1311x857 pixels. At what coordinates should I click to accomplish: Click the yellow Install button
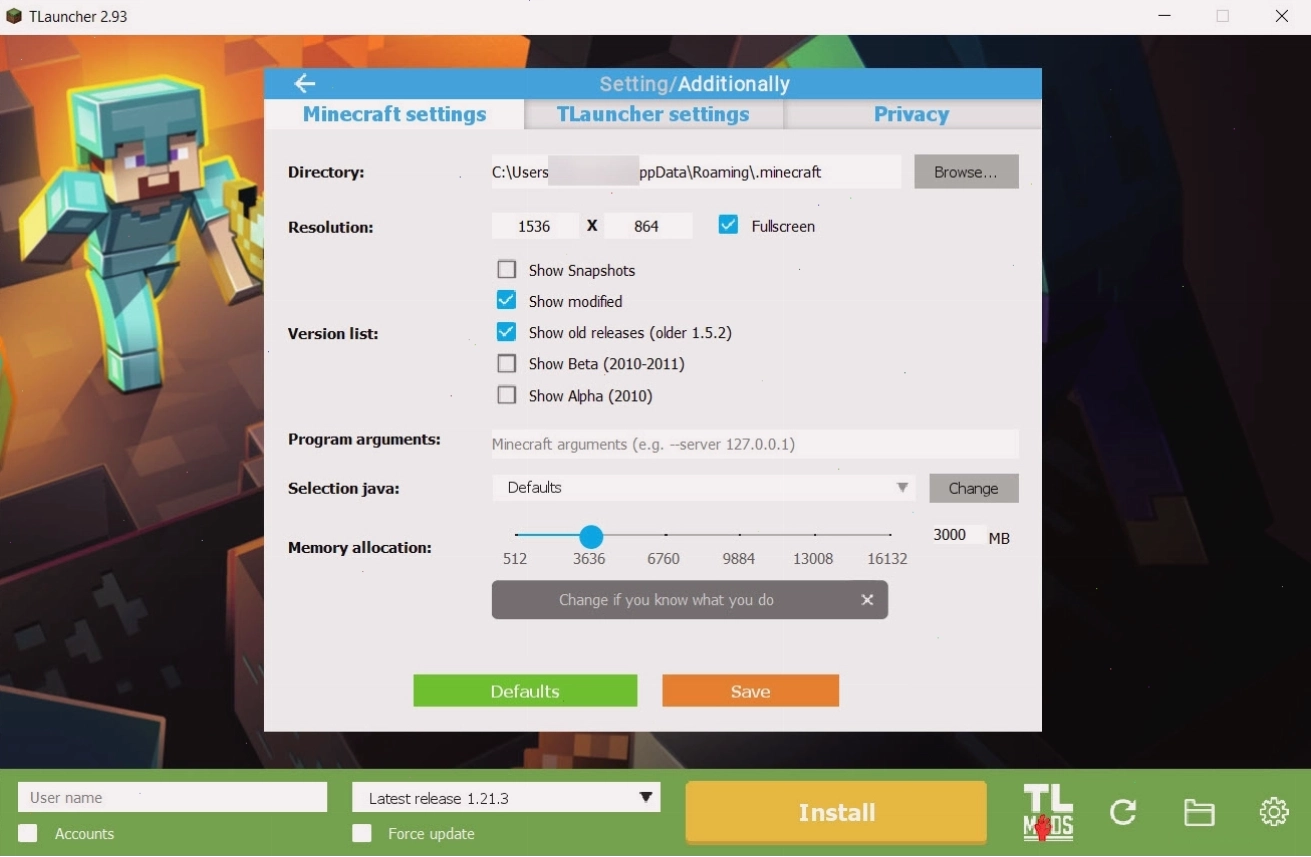click(x=836, y=812)
